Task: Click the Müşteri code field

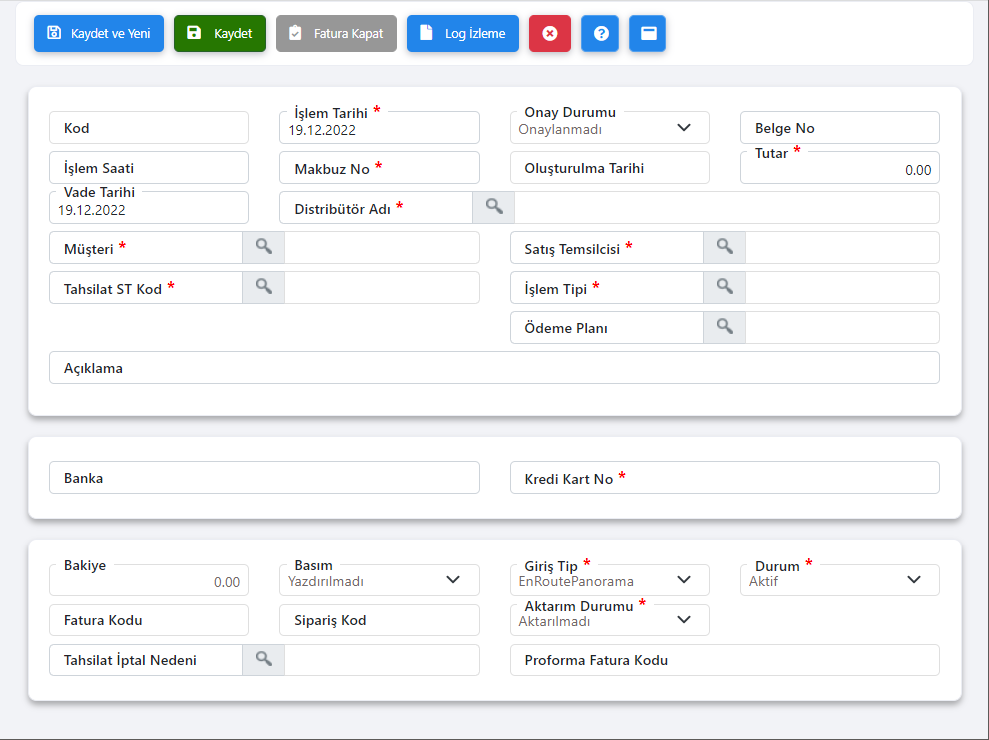Action: [146, 247]
